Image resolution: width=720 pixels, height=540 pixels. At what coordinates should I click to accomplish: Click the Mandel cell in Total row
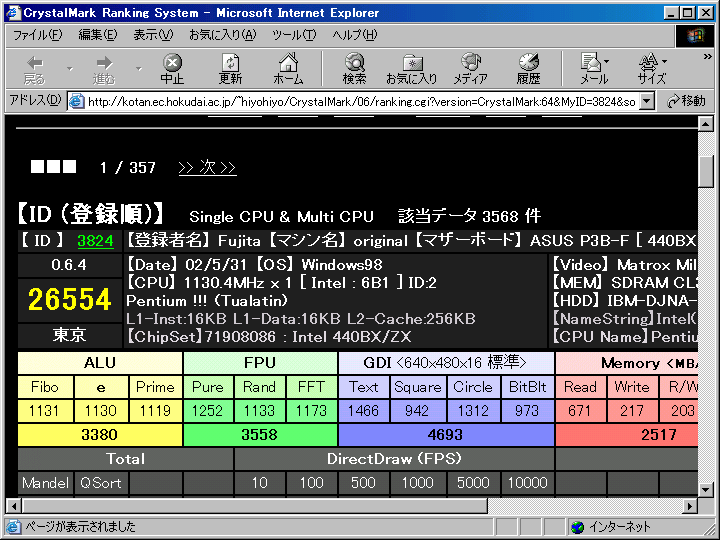pos(45,483)
